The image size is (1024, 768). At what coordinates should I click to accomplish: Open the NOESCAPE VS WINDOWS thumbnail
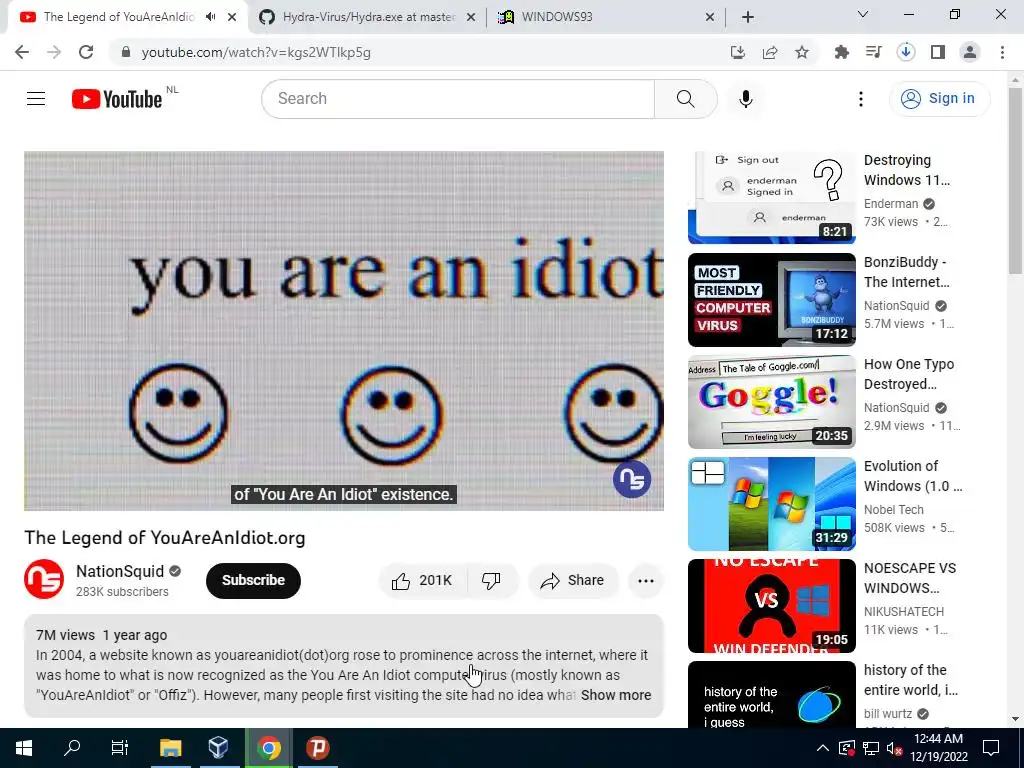(x=771, y=605)
